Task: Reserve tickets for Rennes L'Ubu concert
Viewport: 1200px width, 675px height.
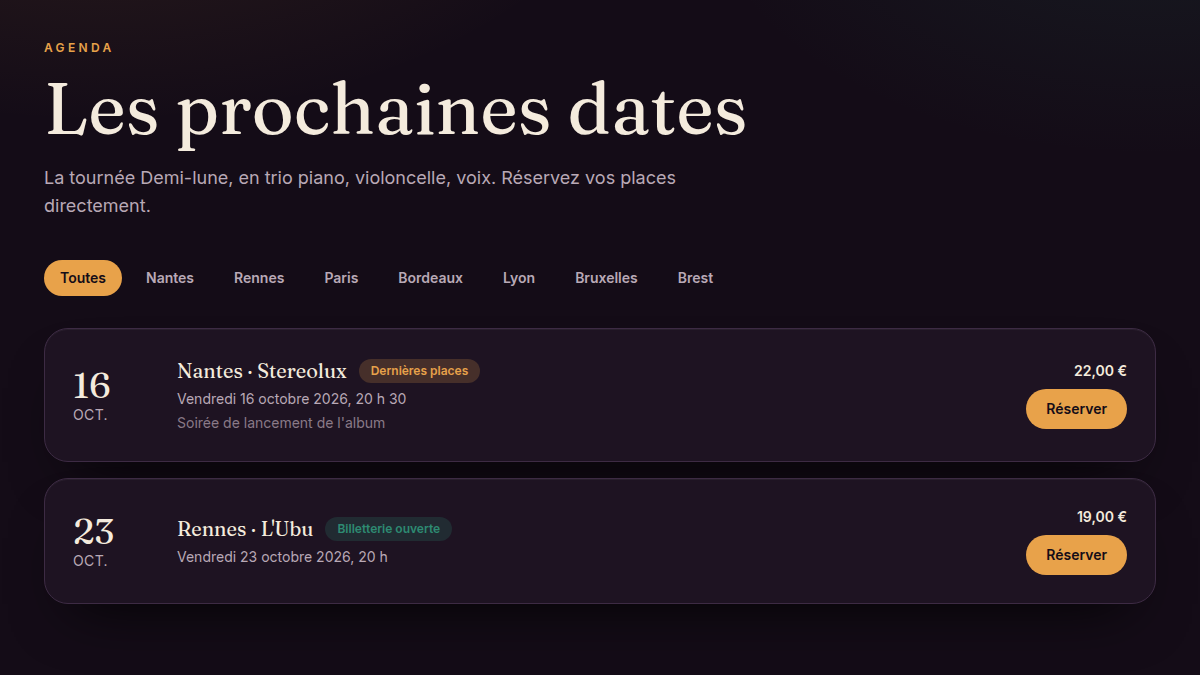Action: (x=1076, y=555)
